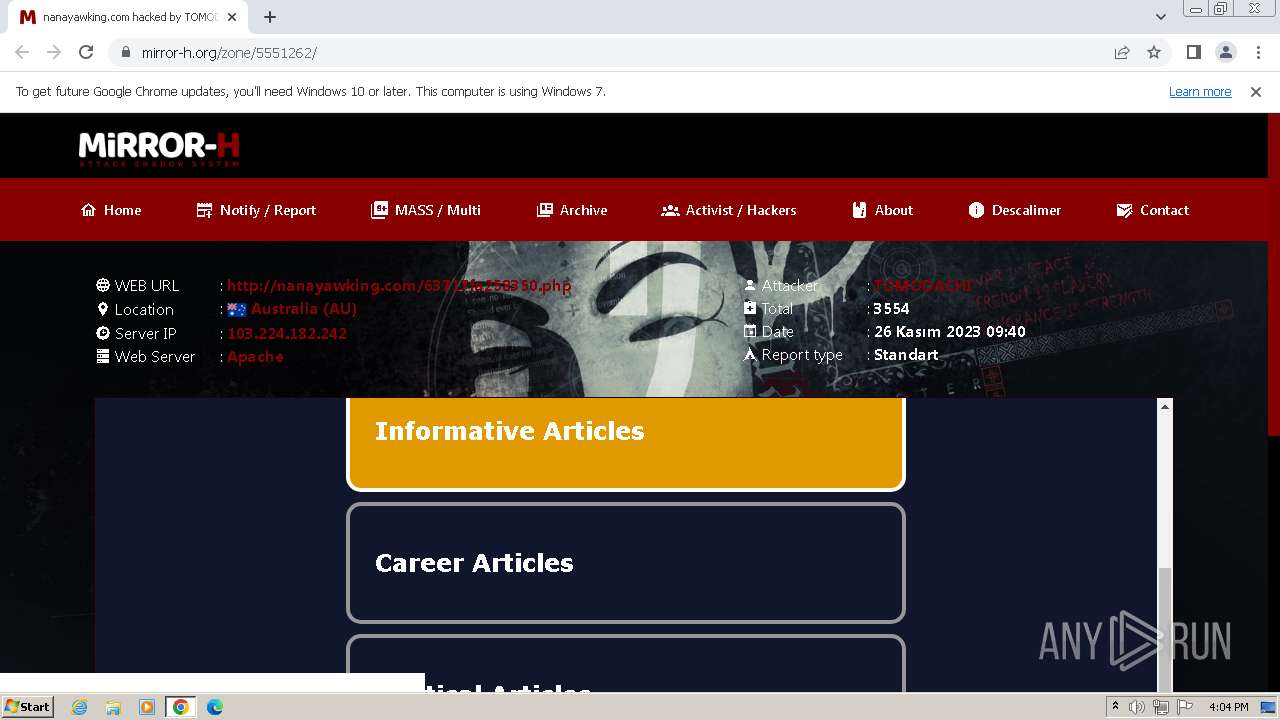Close the nanayawking.com hacked tab
Image resolution: width=1280 pixels, height=720 pixels.
coord(232,17)
